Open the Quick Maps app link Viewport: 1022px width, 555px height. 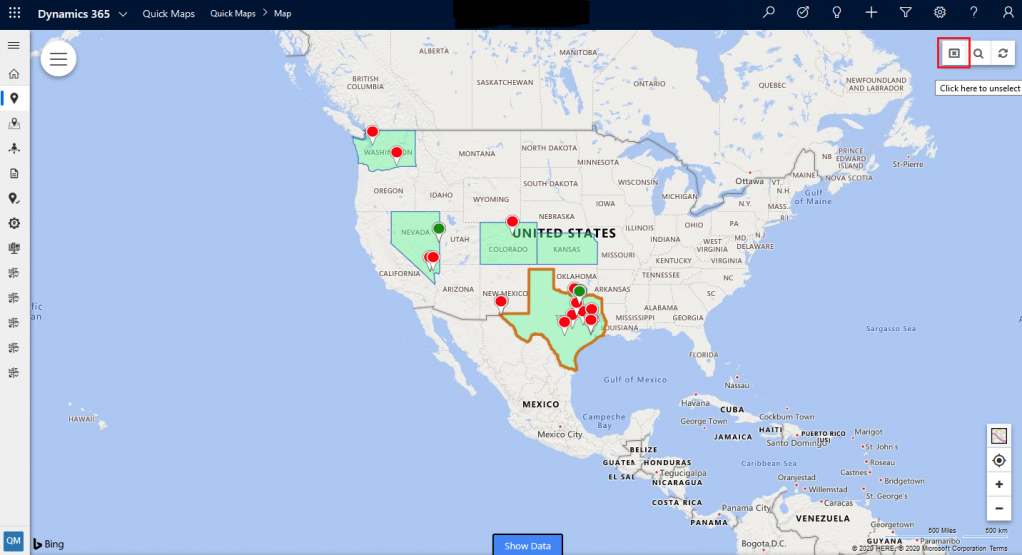tap(168, 14)
